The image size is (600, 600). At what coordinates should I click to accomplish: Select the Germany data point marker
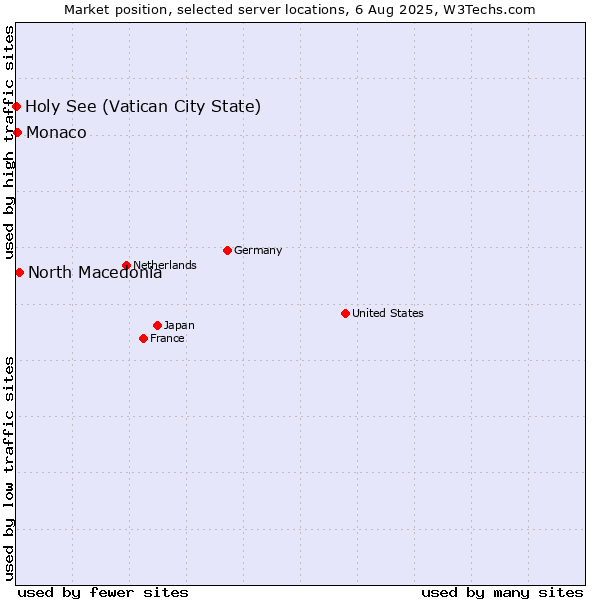coord(228,251)
